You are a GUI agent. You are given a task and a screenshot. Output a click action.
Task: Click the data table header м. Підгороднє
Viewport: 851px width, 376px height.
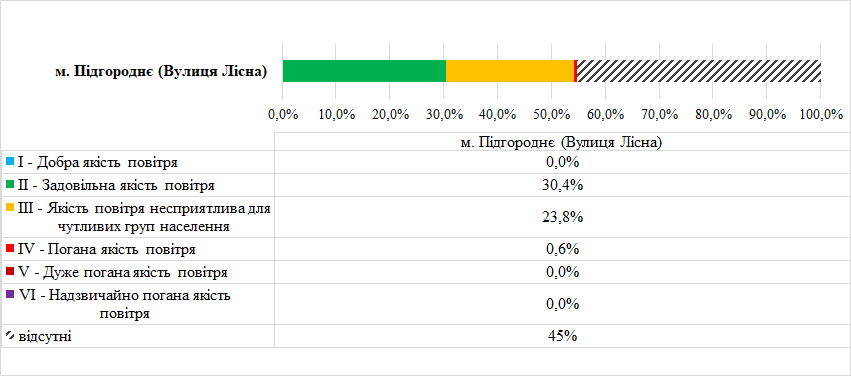tap(562, 143)
